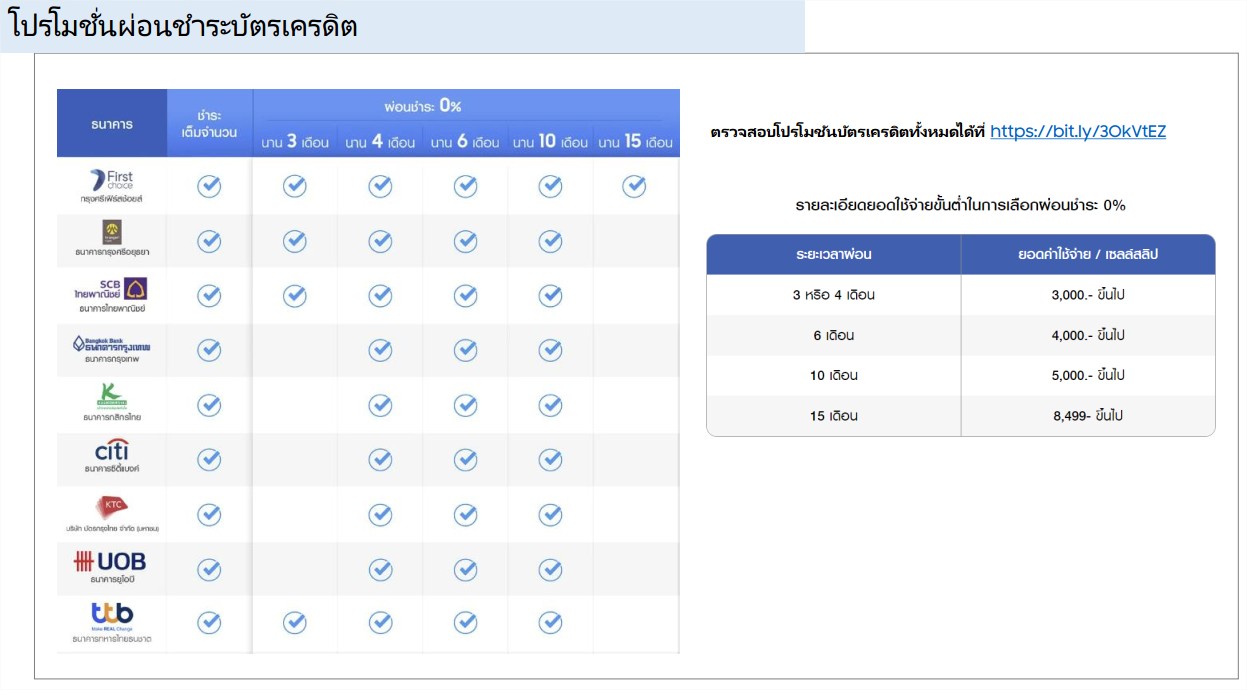Click KTC's 6-month check mark
The width and height of the screenshot is (1247, 690).
point(466,514)
